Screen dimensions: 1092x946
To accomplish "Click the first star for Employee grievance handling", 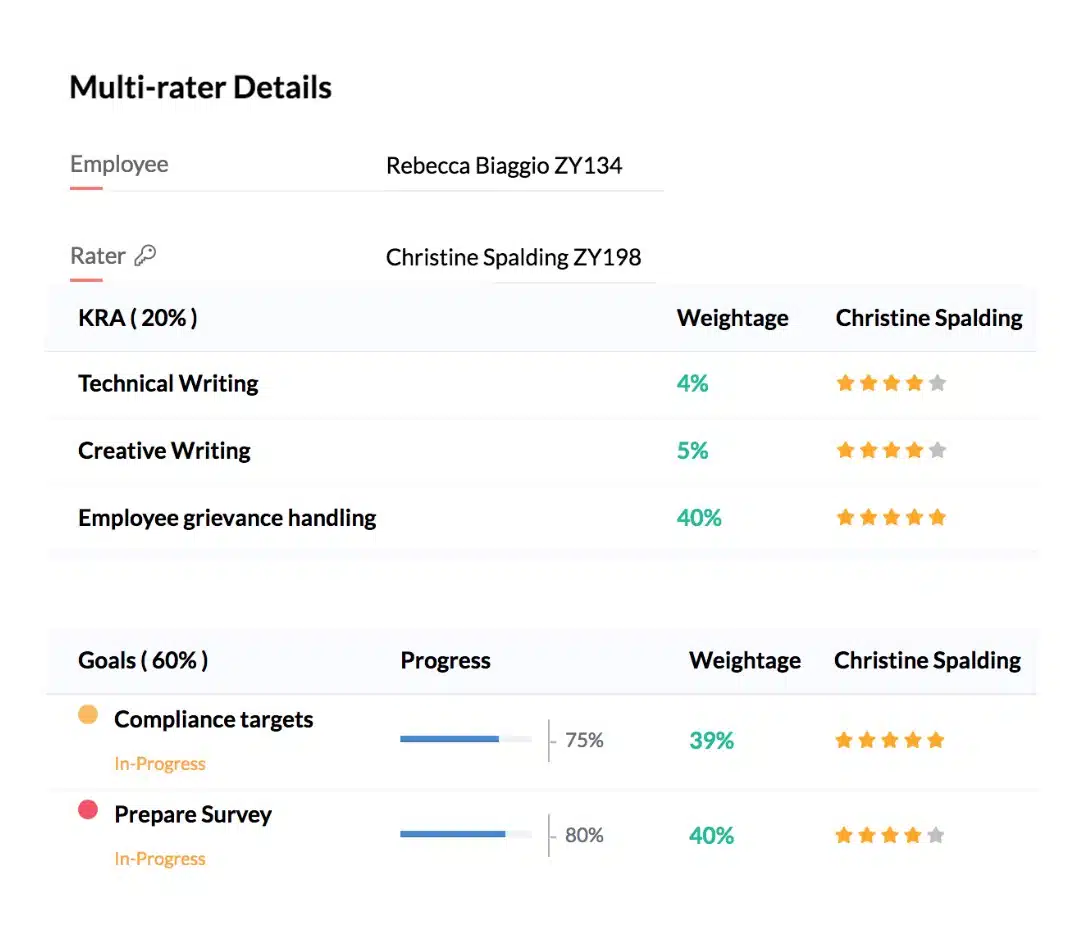I will coord(845,517).
